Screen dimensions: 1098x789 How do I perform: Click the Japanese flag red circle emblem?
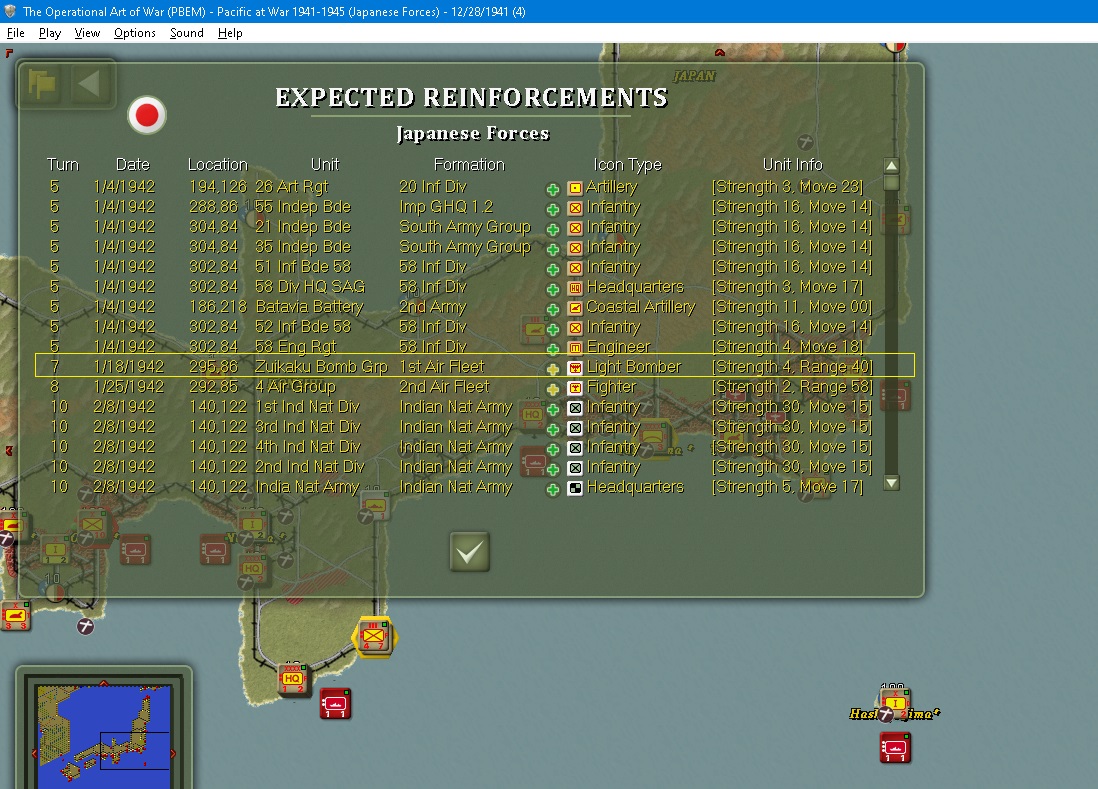pos(147,115)
